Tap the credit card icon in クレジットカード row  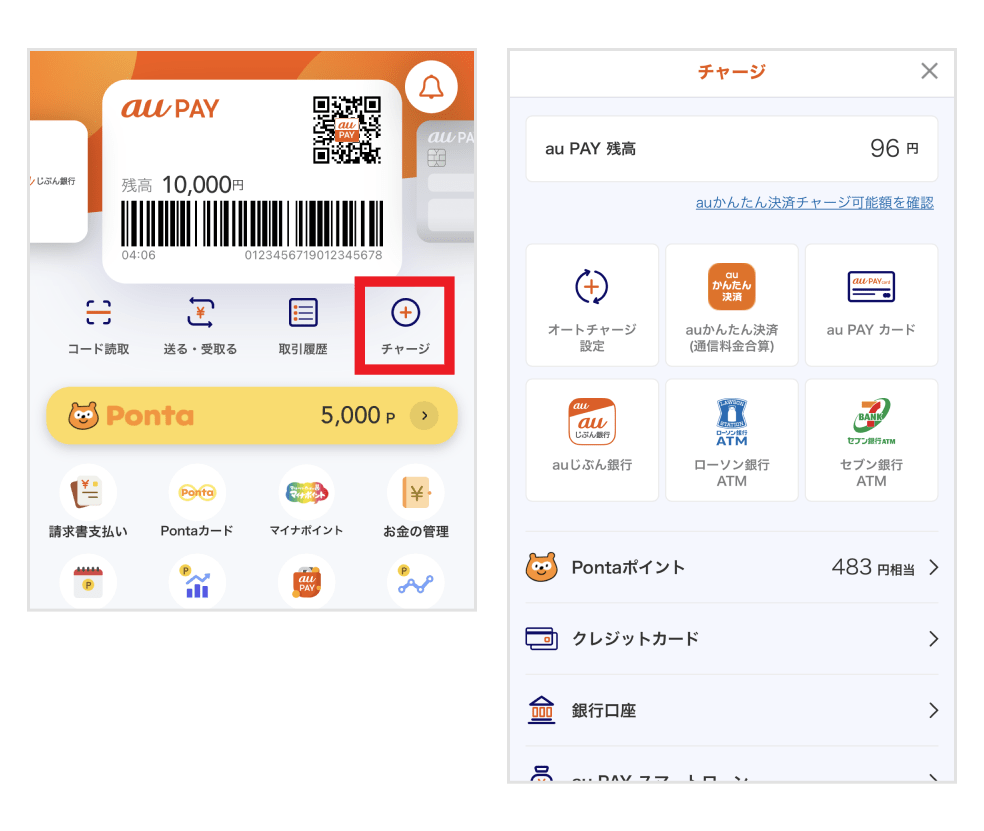pos(542,639)
